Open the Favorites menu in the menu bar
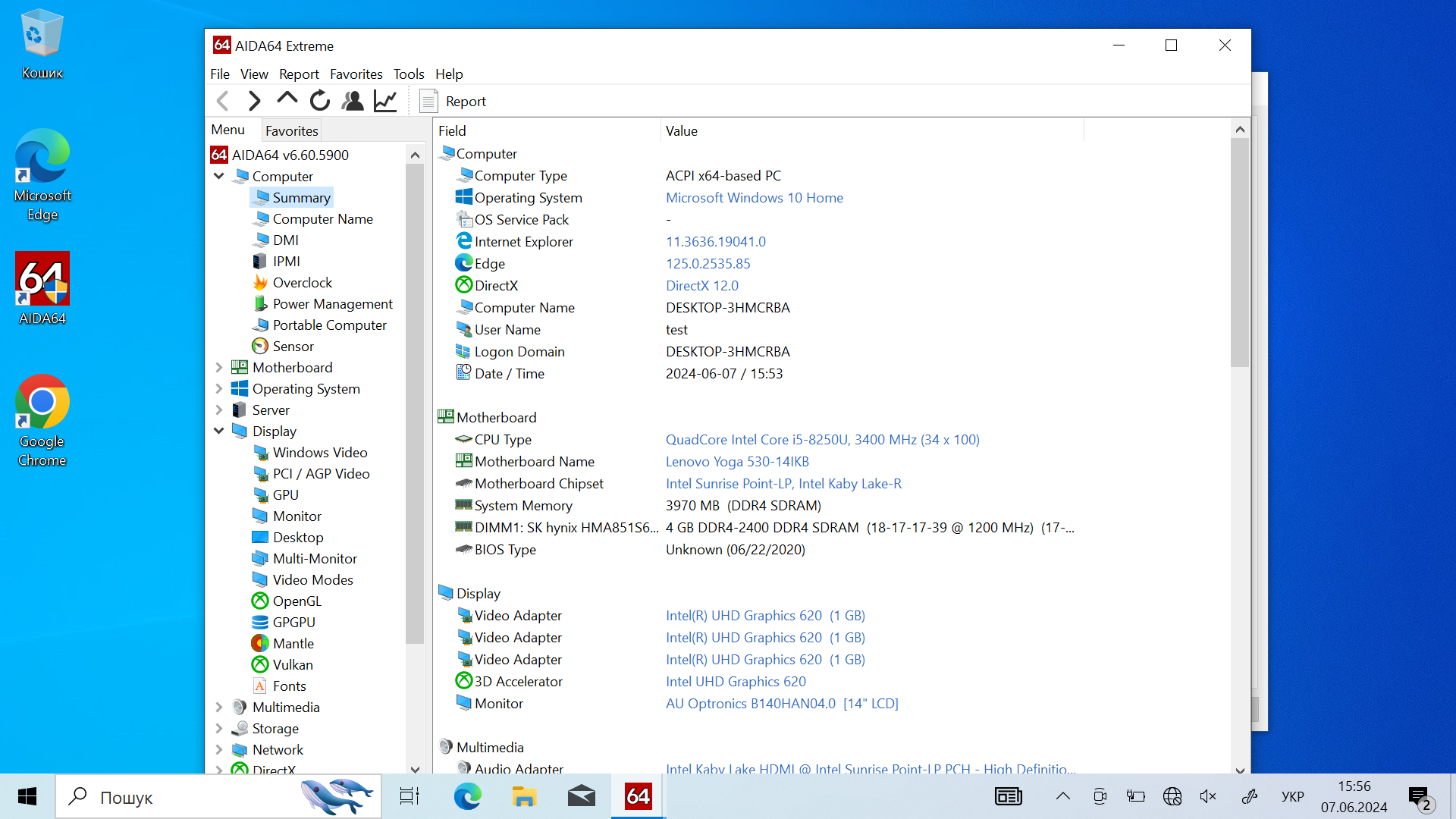 point(356,74)
